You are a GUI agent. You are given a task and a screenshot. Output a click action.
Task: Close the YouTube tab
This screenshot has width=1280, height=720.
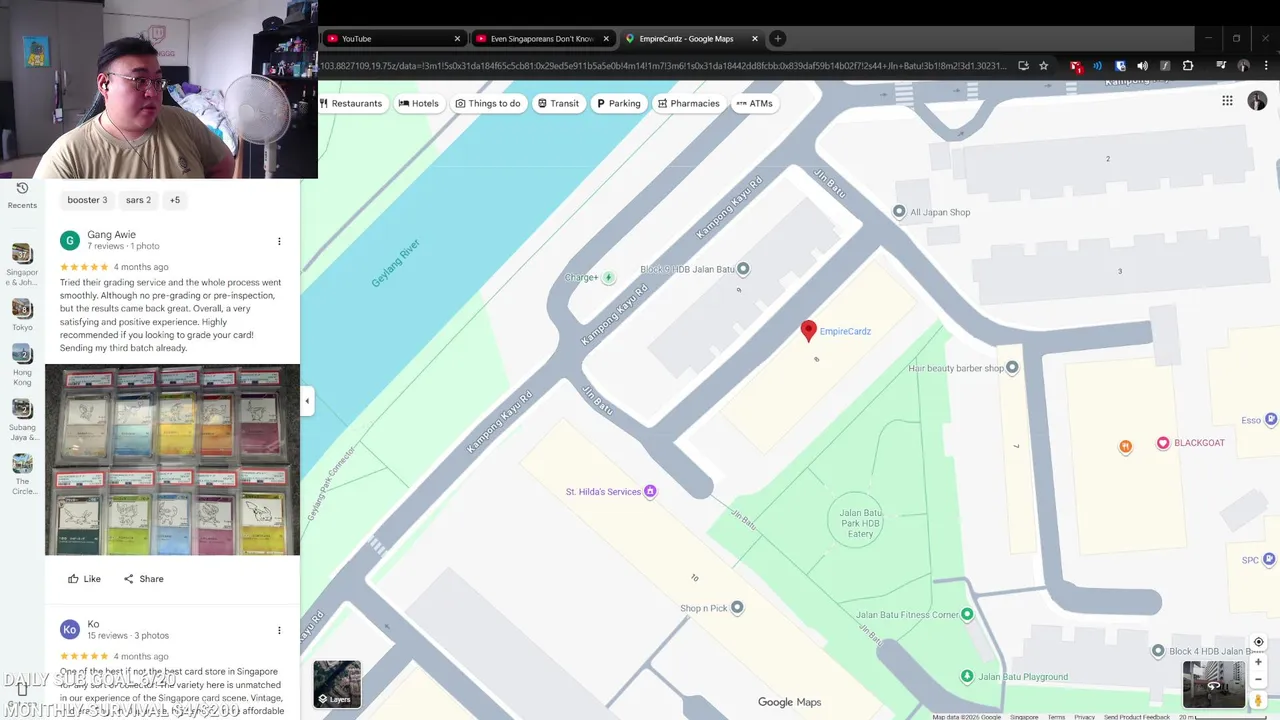457,39
